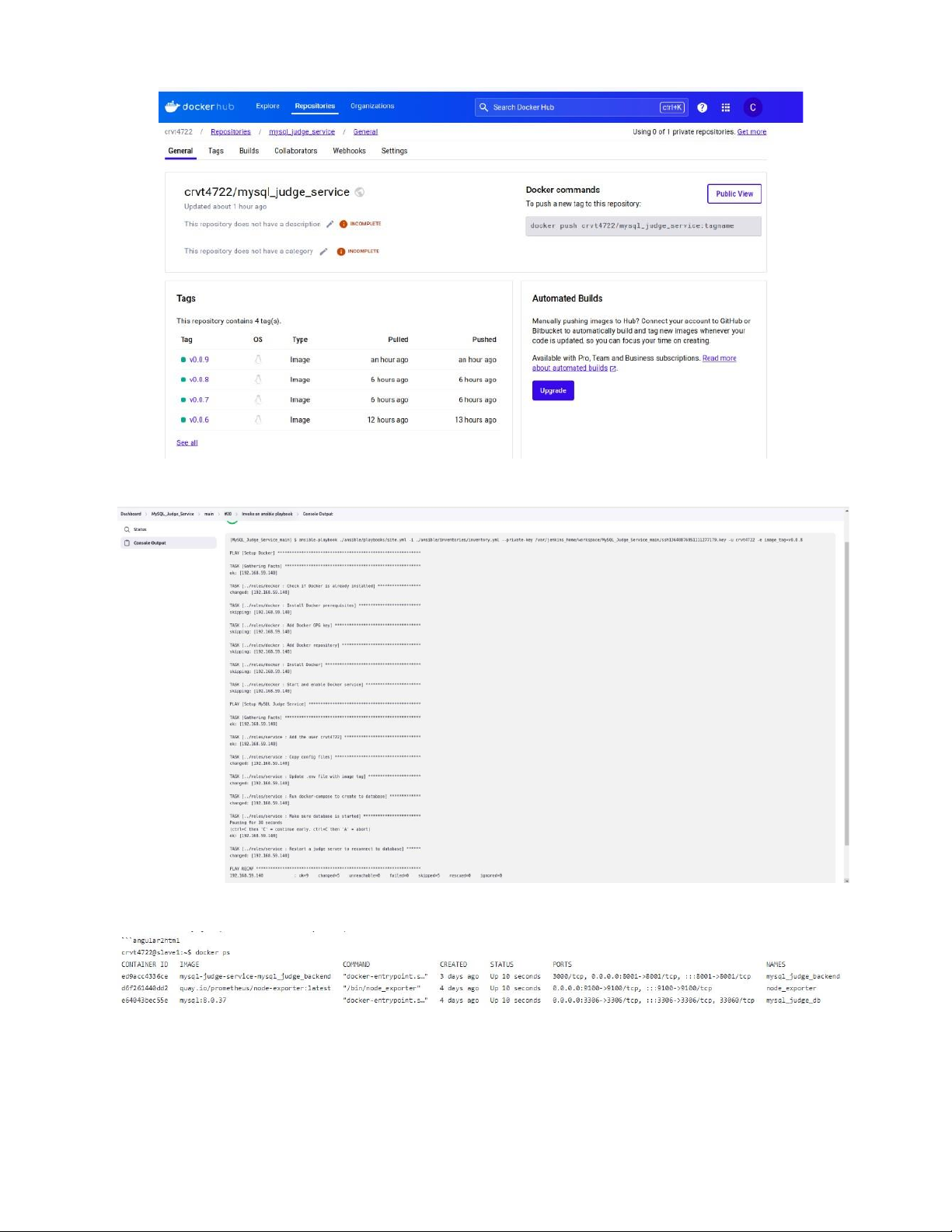Click '13 hours ago' in the v0.0.6 row
952x1232 pixels.
click(476, 420)
